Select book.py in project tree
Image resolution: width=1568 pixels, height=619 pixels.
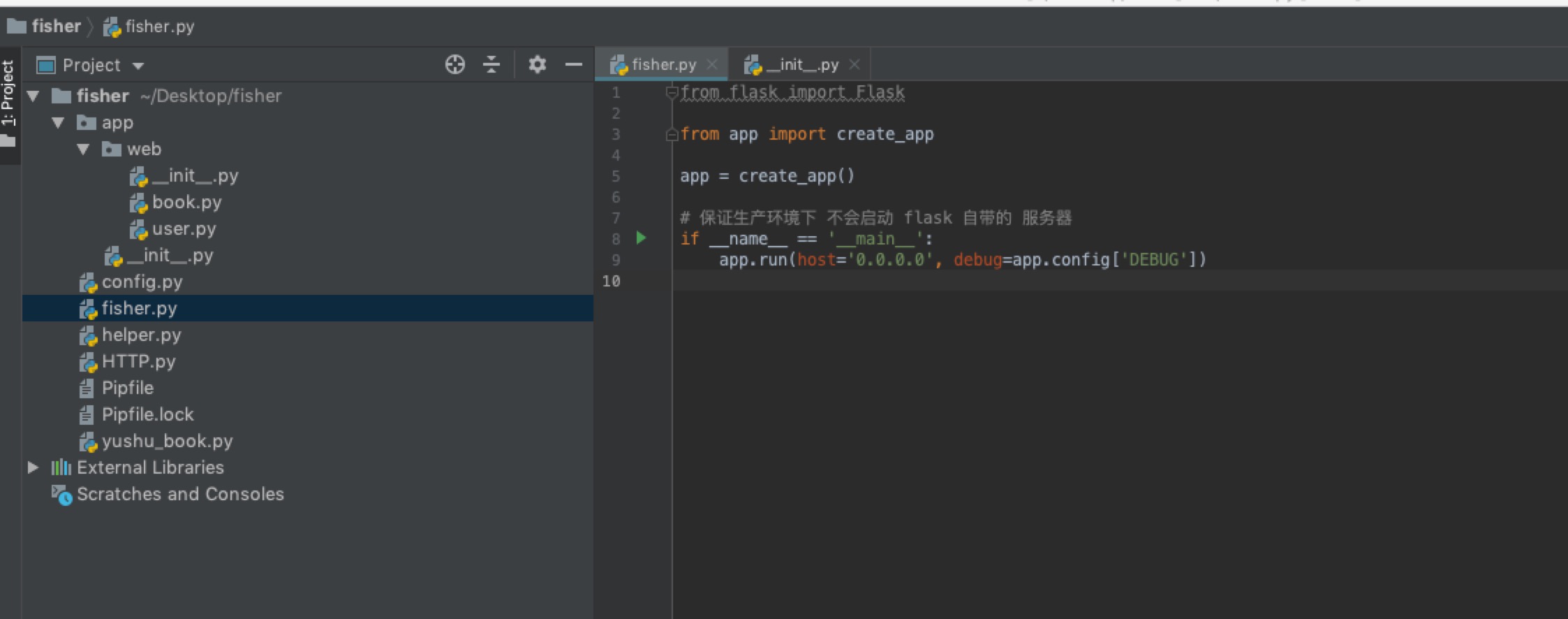click(x=176, y=203)
